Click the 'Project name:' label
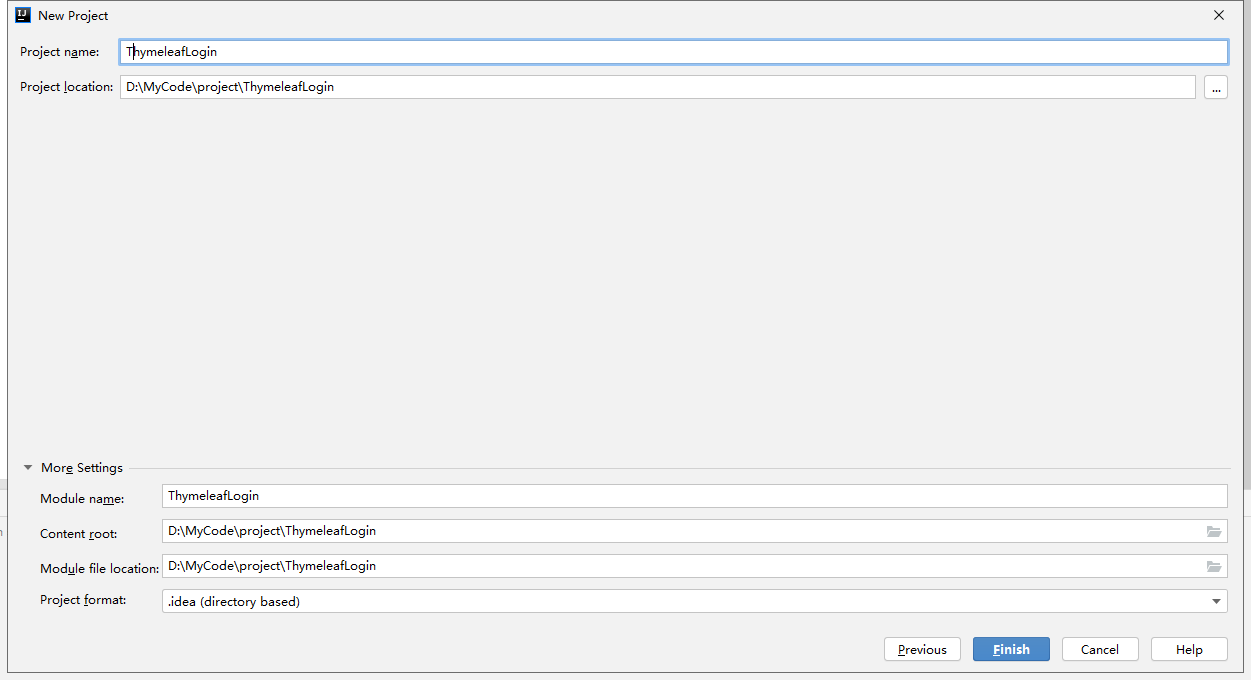1251x680 pixels. click(60, 52)
